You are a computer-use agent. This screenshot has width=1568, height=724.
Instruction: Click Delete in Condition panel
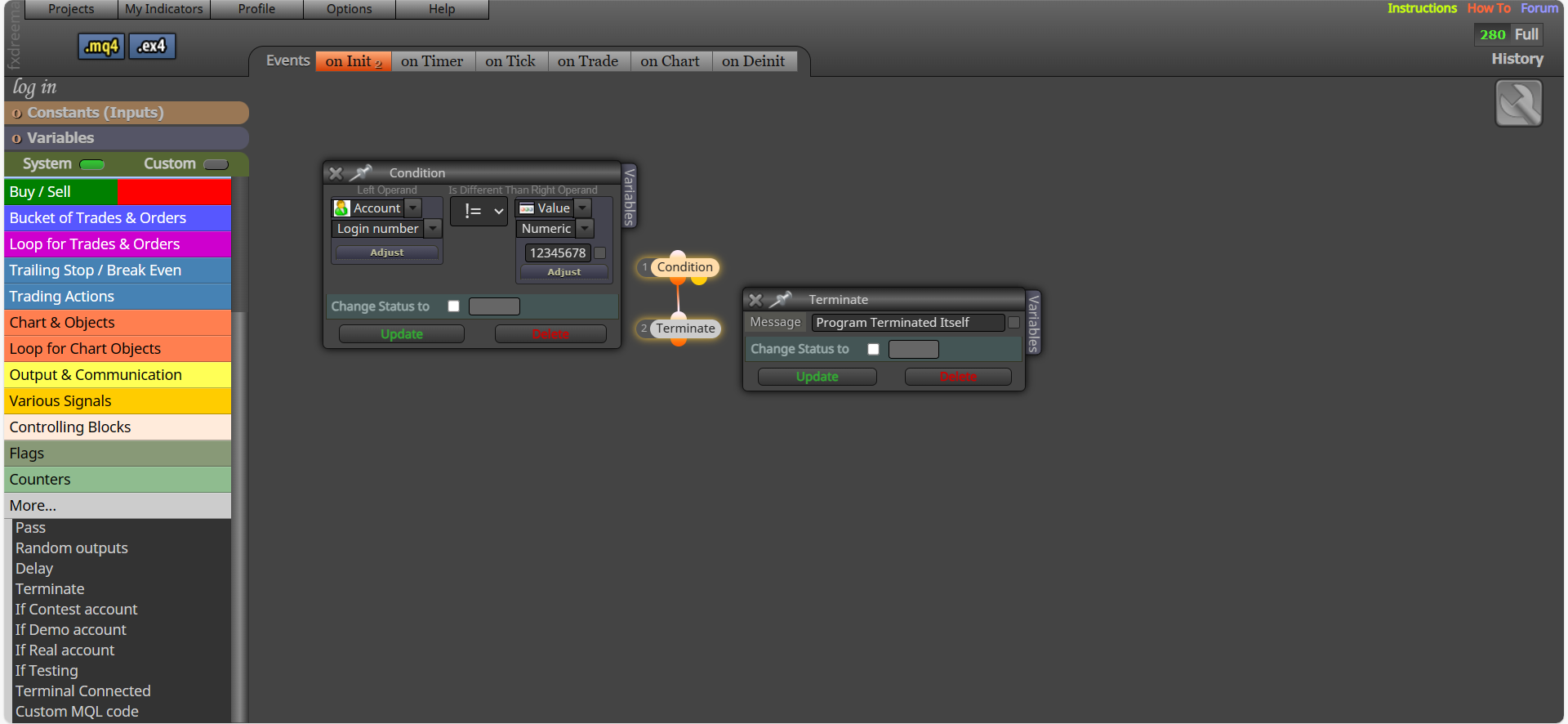[x=550, y=334]
